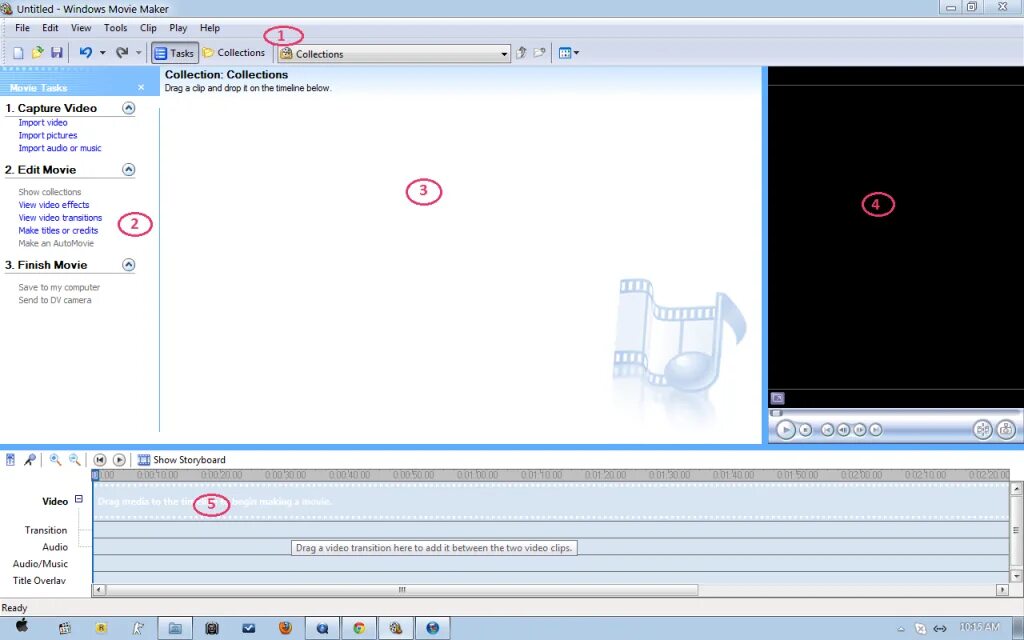Click the Firefox icon in taskbar
Image resolution: width=1024 pixels, height=640 pixels.
[285, 628]
